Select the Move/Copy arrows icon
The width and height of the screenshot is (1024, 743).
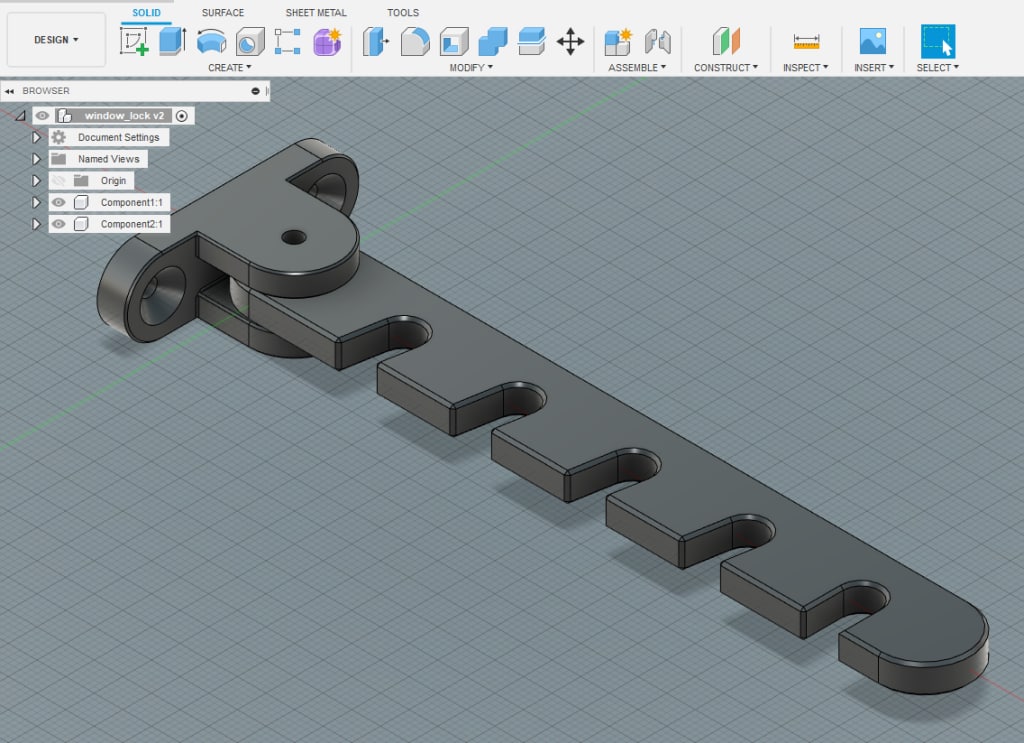pyautogui.click(x=570, y=41)
